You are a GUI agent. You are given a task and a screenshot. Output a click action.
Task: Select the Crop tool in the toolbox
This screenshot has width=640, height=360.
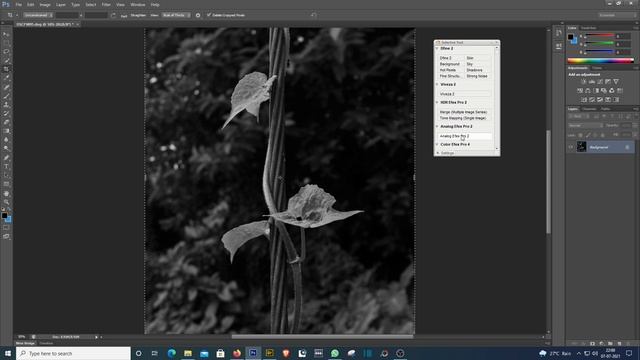coord(6,69)
